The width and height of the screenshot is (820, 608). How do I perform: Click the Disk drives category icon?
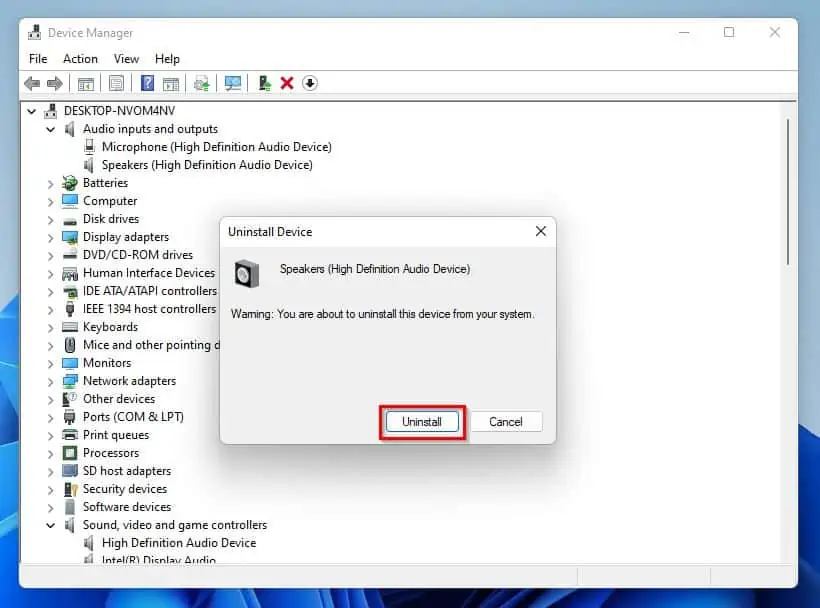tap(70, 221)
